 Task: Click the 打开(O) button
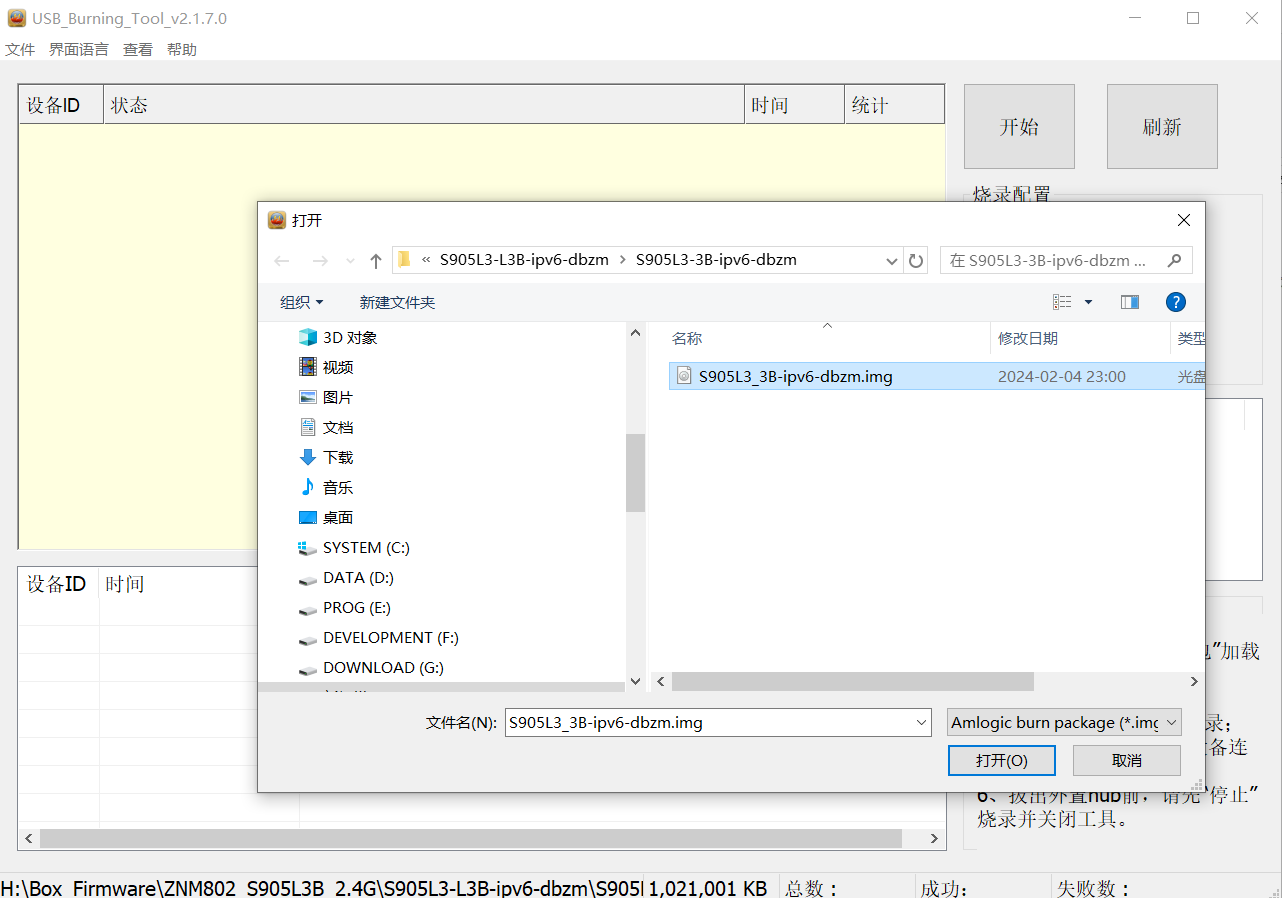coord(1001,761)
